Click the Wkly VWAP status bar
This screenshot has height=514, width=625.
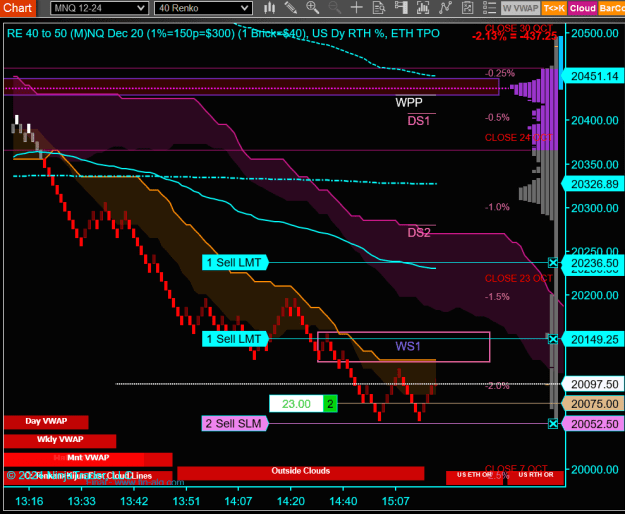tap(60, 440)
